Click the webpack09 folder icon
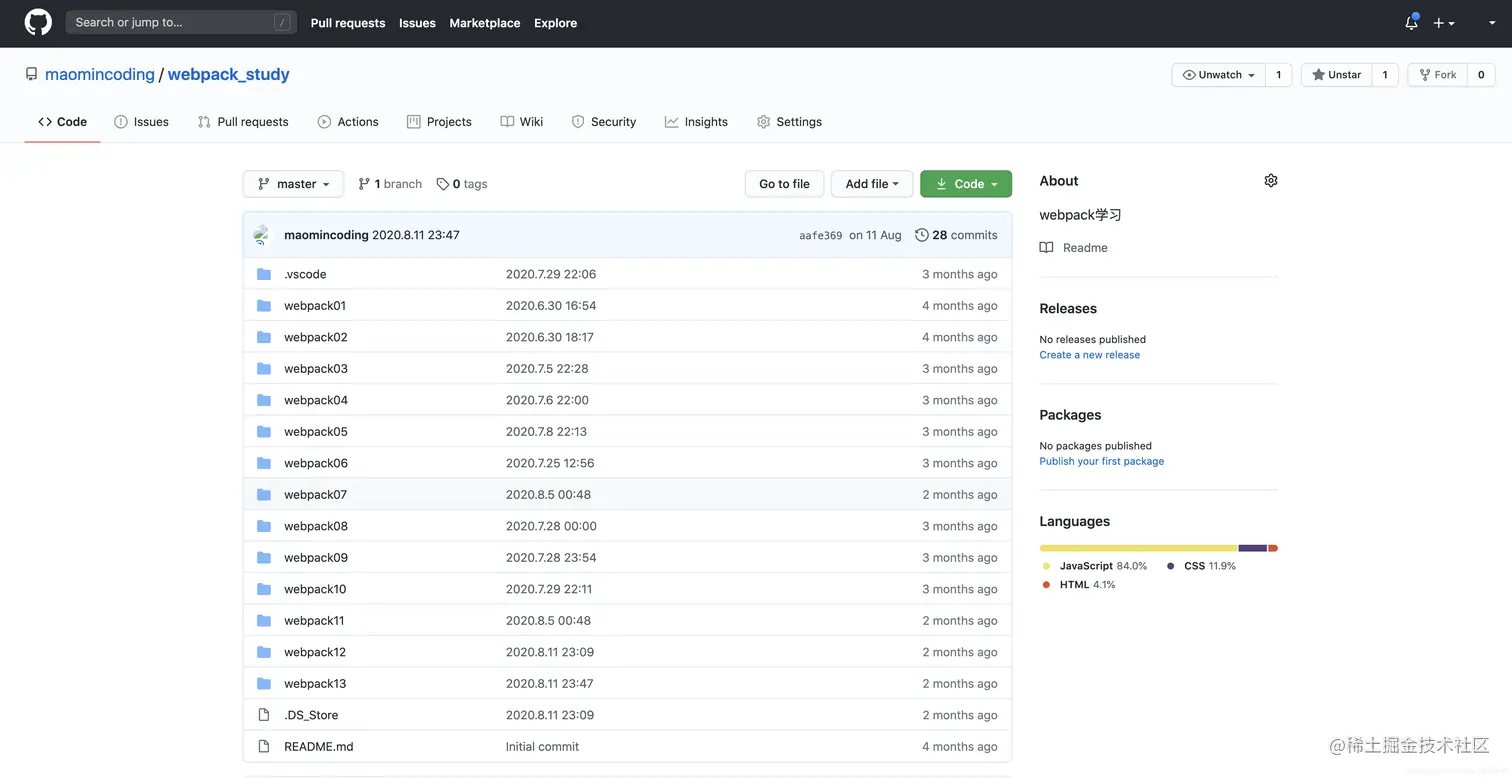This screenshot has width=1512, height=778. (264, 557)
